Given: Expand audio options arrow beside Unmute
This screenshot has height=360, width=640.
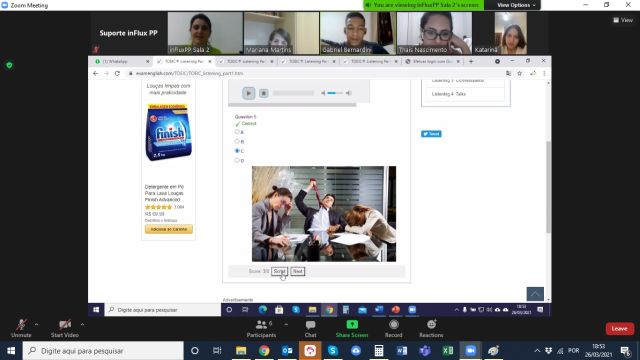Looking at the screenshot, I should tap(37, 324).
